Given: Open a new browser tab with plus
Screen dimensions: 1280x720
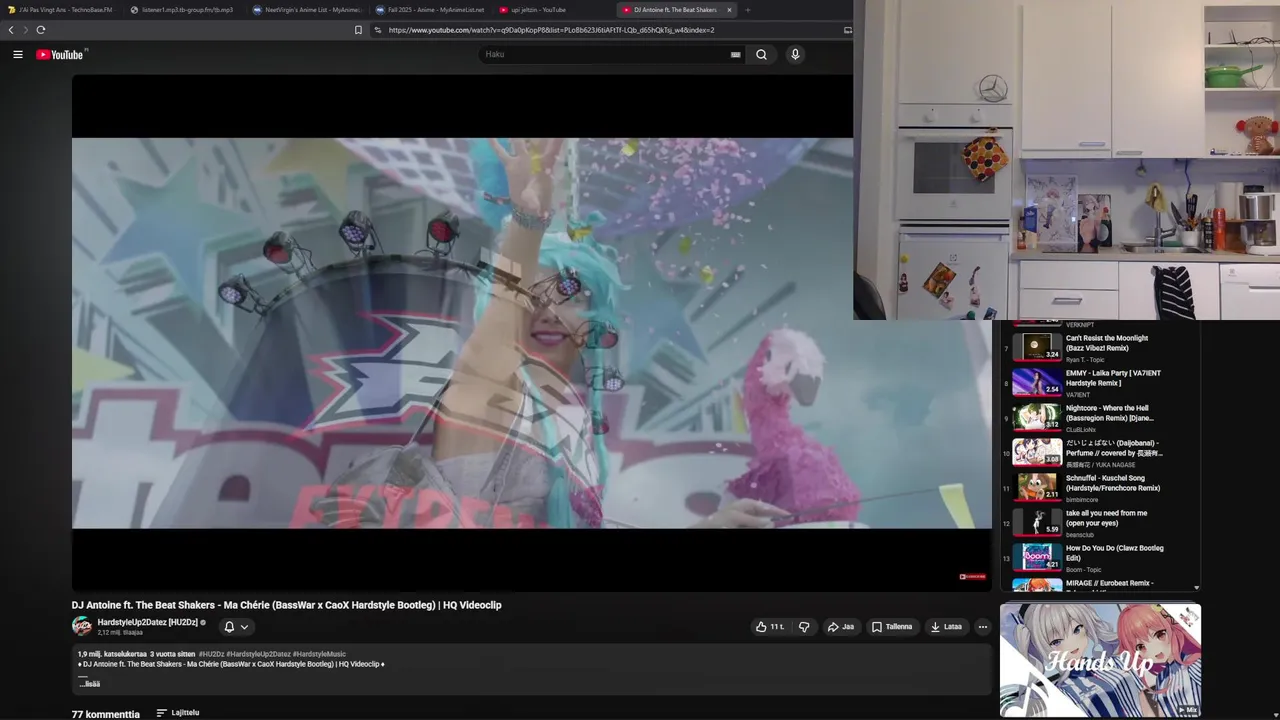Looking at the screenshot, I should (747, 10).
